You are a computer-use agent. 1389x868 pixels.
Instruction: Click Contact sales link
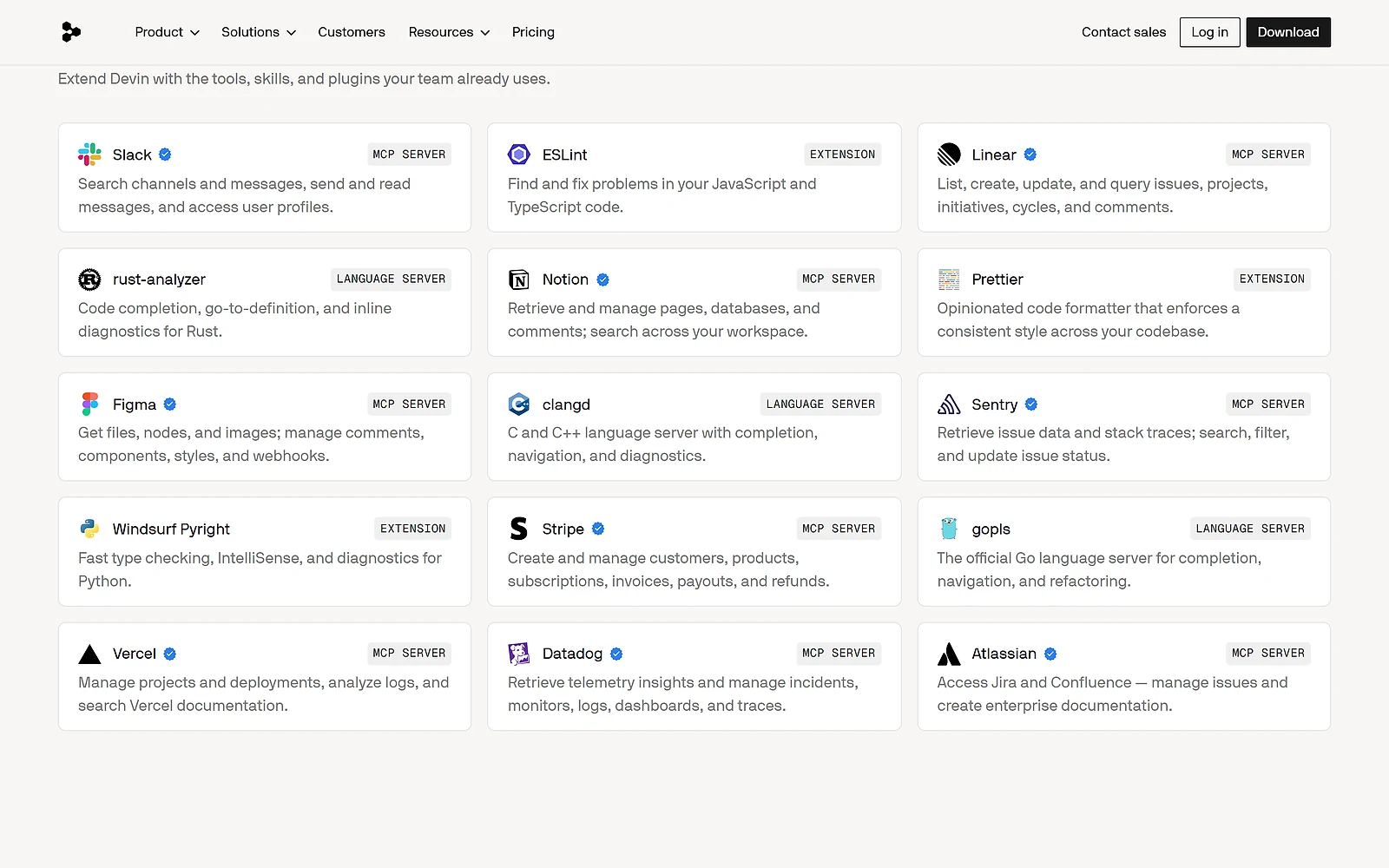[x=1123, y=32]
